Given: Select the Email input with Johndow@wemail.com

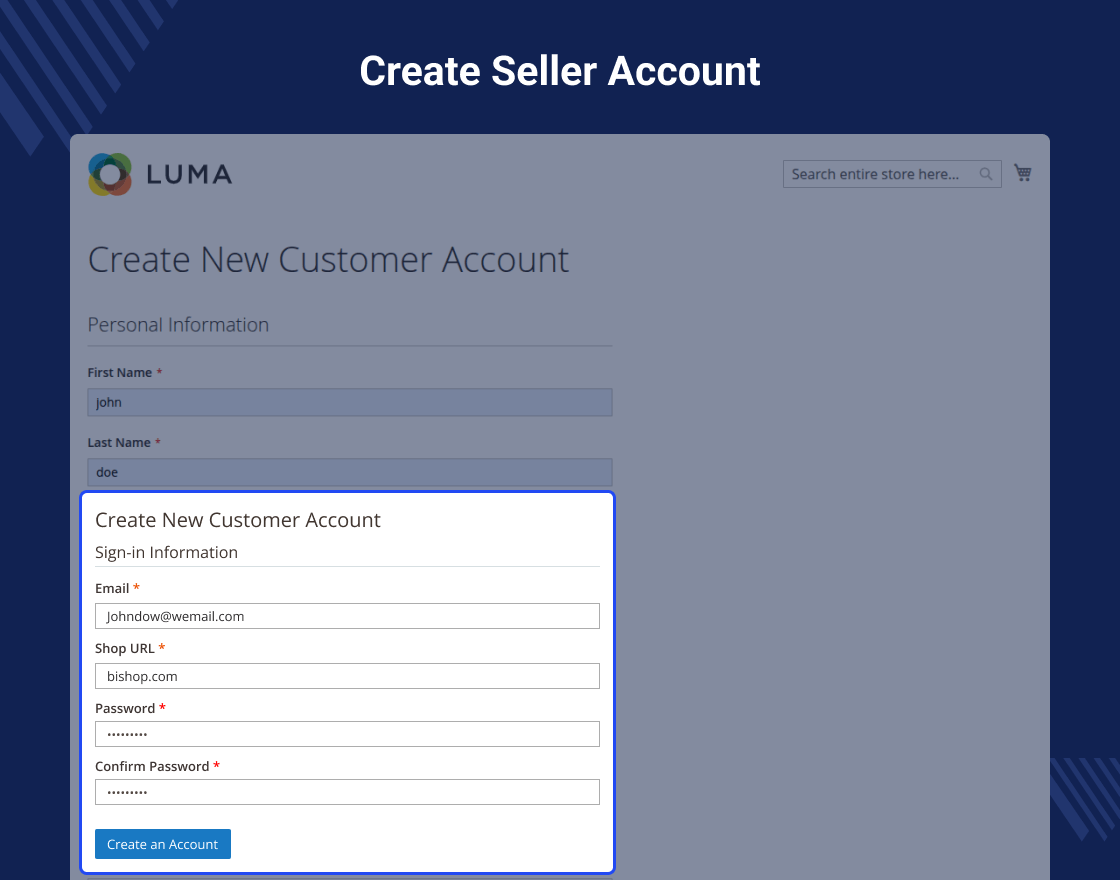Looking at the screenshot, I should point(347,616).
